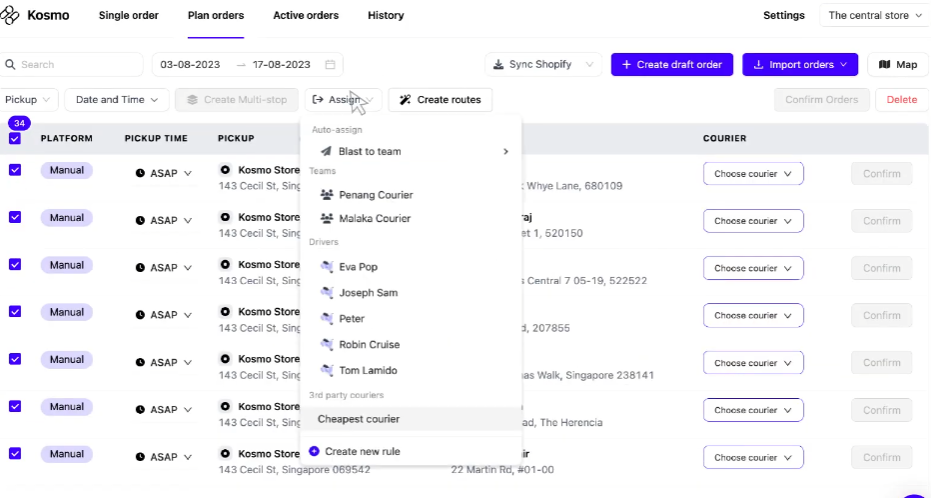
Task: Open The central store dropdown
Action: (875, 15)
